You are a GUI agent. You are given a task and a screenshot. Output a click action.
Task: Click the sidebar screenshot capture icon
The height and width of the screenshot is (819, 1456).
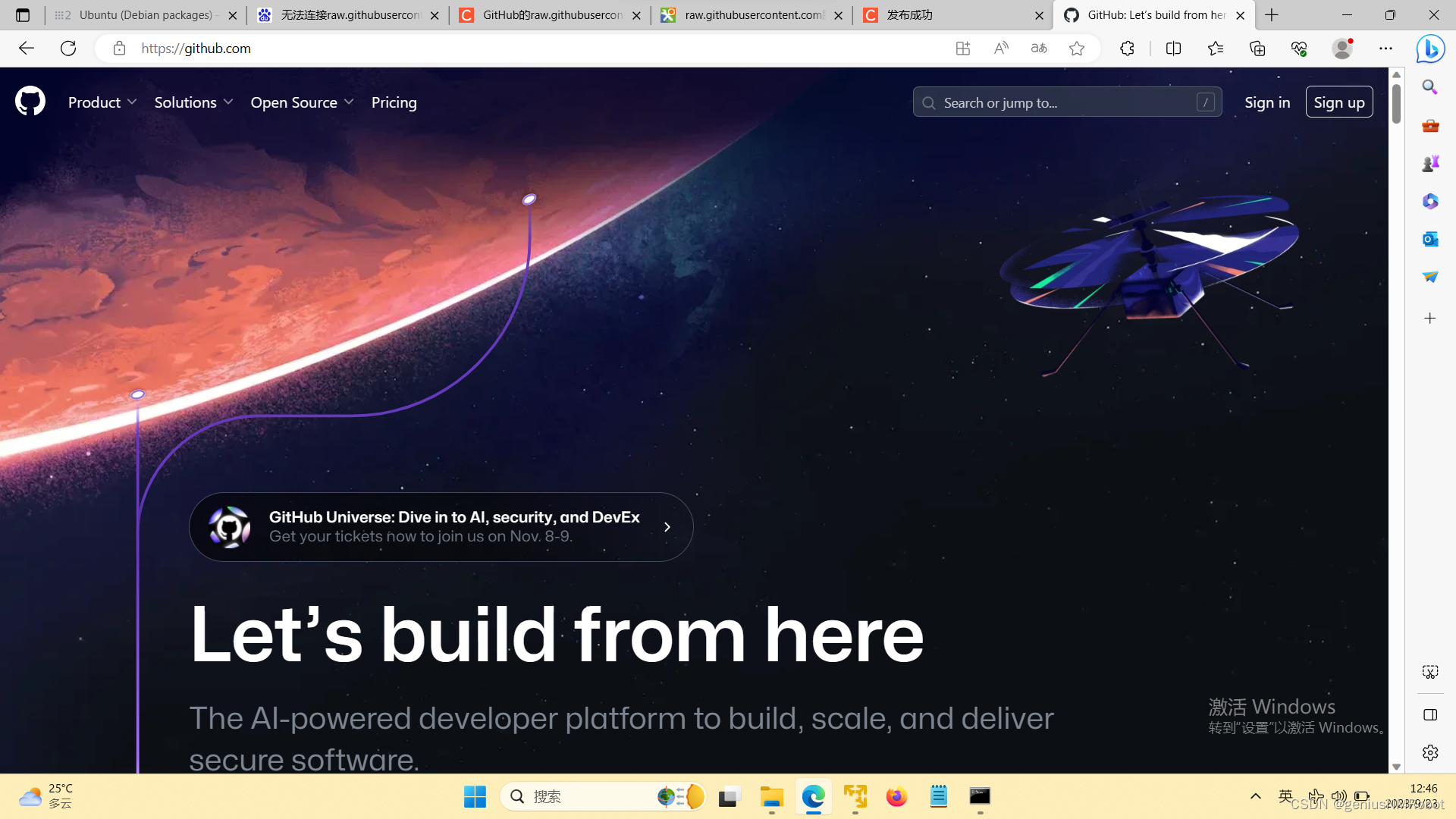(x=1430, y=672)
